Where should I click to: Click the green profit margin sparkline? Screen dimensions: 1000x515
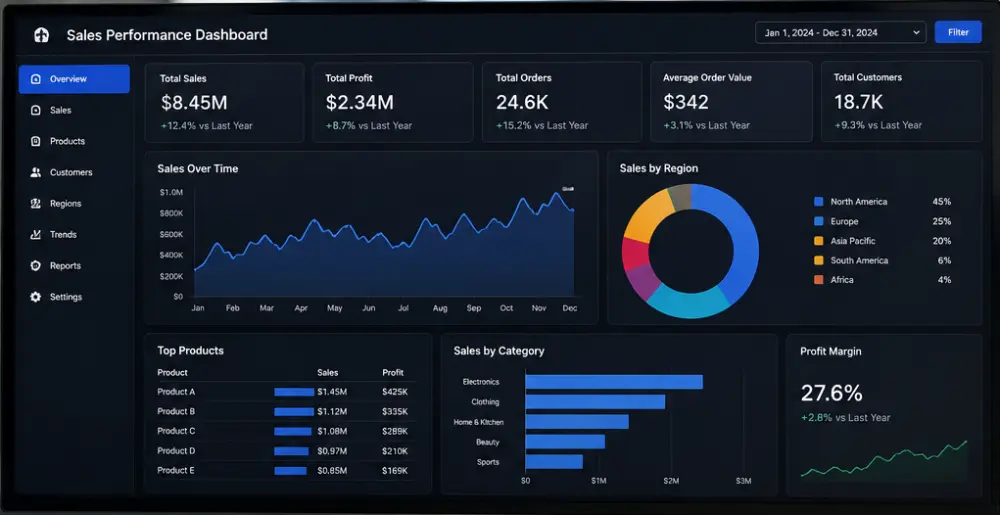click(x=884, y=459)
